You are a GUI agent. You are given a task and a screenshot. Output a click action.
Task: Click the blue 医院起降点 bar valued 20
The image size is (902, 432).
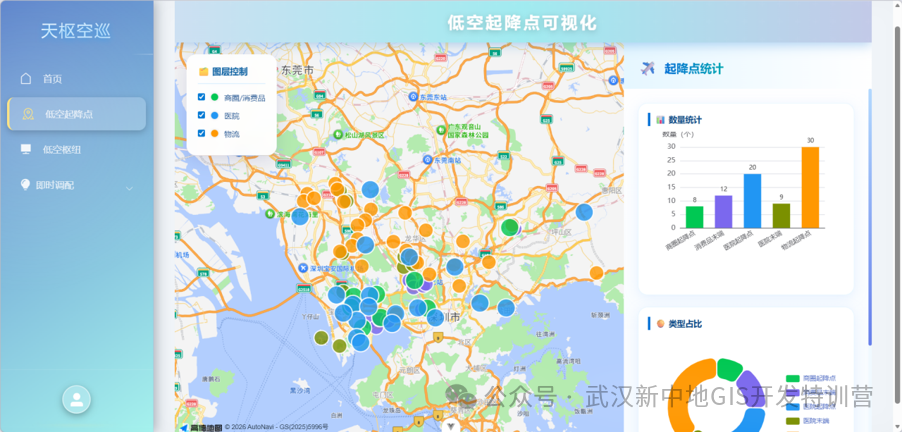click(752, 201)
